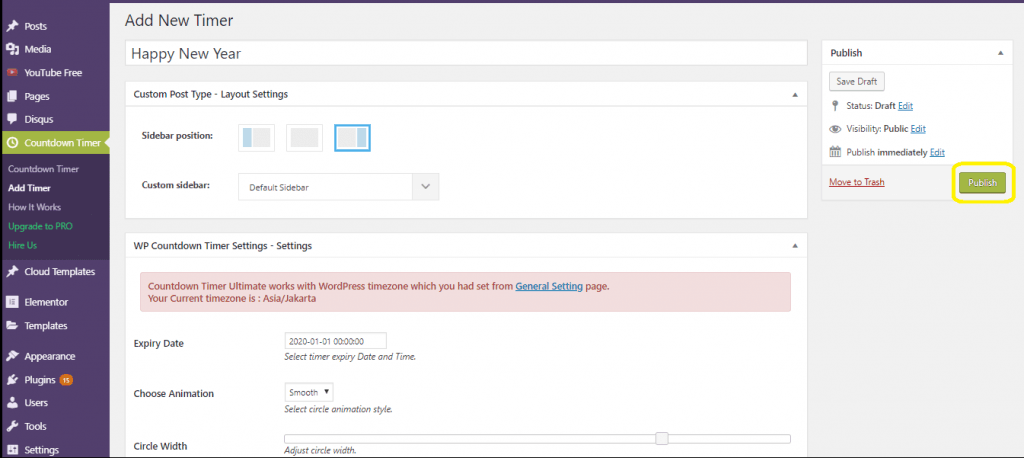Select left sidebar position layout
This screenshot has width=1024, height=458.
click(x=256, y=138)
